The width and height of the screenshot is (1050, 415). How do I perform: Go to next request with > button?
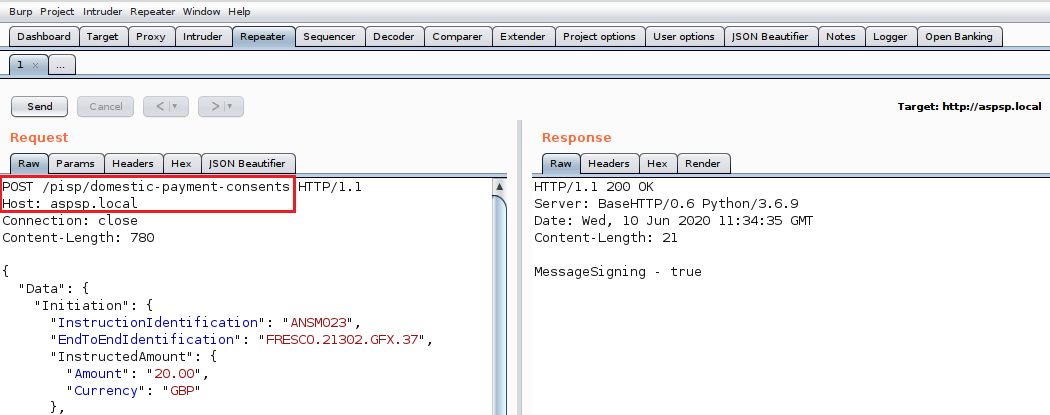tap(214, 106)
